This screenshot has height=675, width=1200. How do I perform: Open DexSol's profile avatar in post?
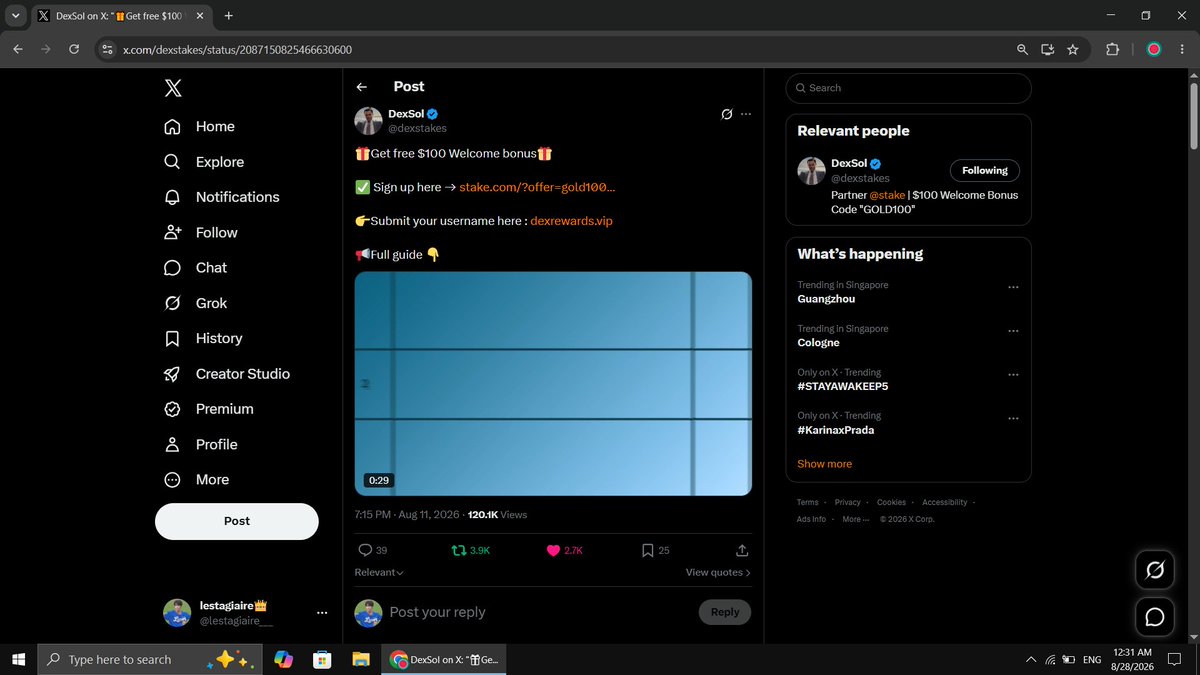[x=368, y=121]
